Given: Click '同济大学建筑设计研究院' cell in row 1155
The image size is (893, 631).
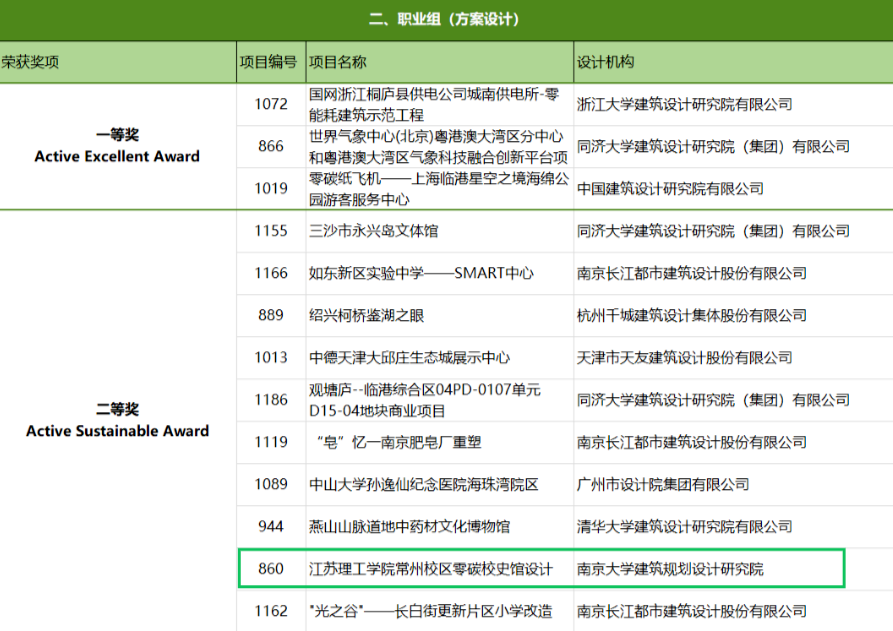Looking at the screenshot, I should (x=713, y=231).
